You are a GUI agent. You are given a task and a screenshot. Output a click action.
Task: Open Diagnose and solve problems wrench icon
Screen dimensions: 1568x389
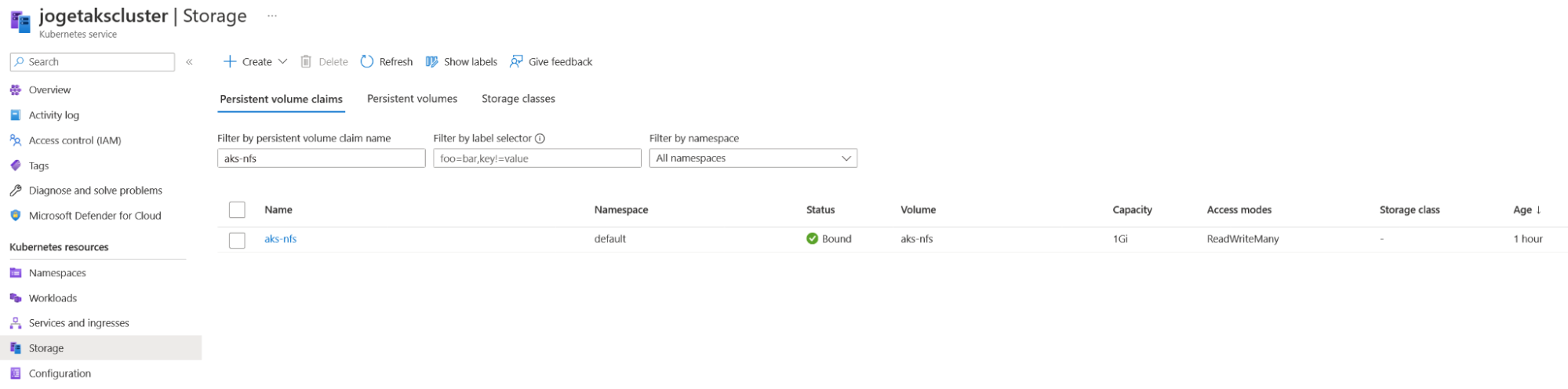[16, 191]
